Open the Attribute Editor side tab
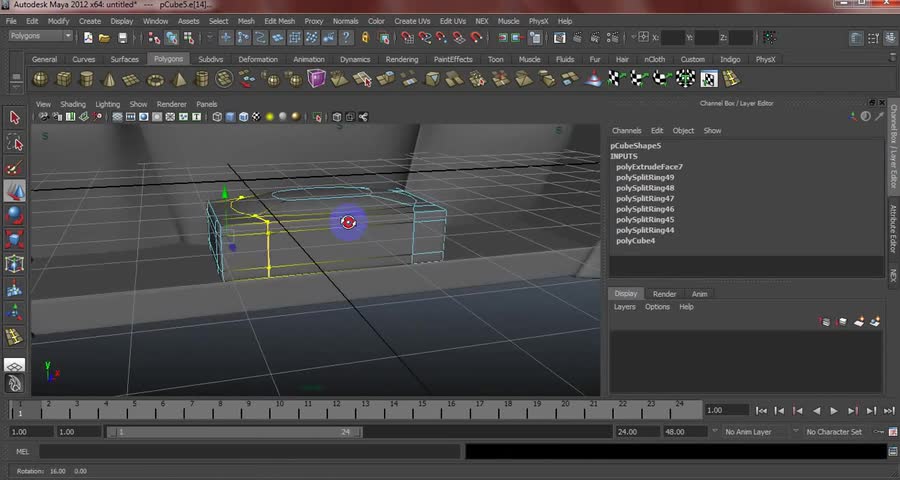The image size is (900, 480). point(893,229)
